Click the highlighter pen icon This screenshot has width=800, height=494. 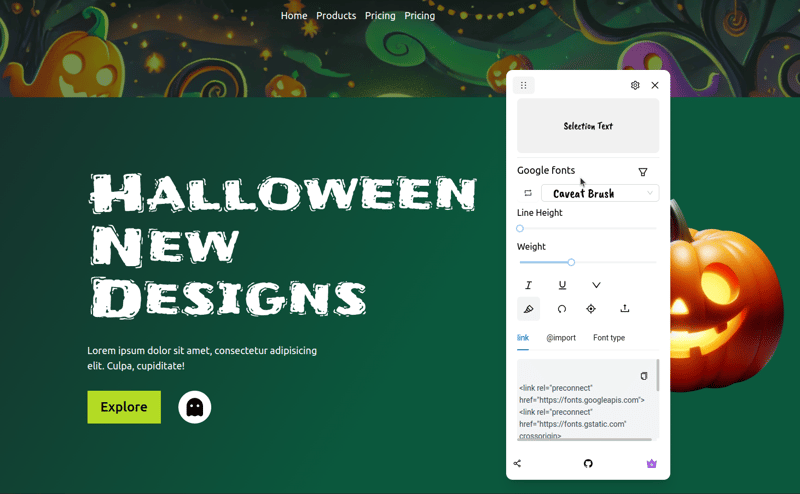528,309
